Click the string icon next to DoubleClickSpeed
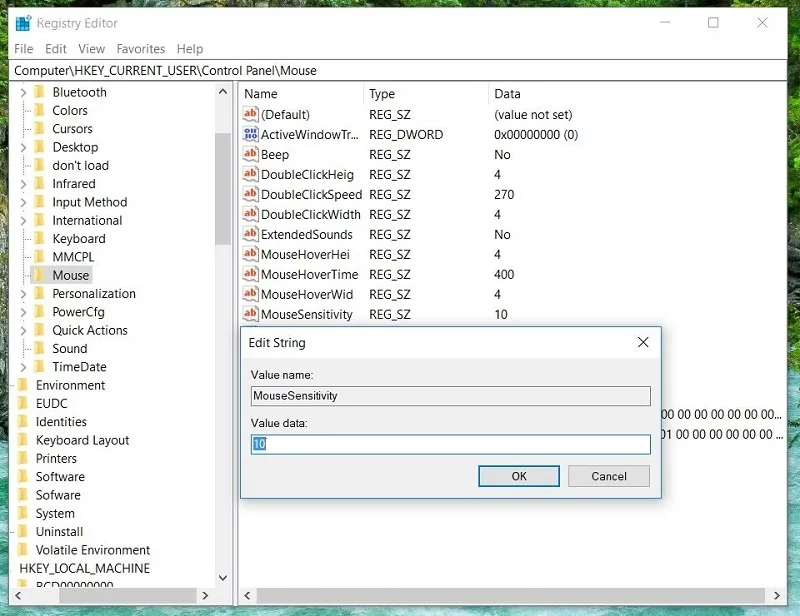Screen dimensions: 800x616 click(251, 194)
